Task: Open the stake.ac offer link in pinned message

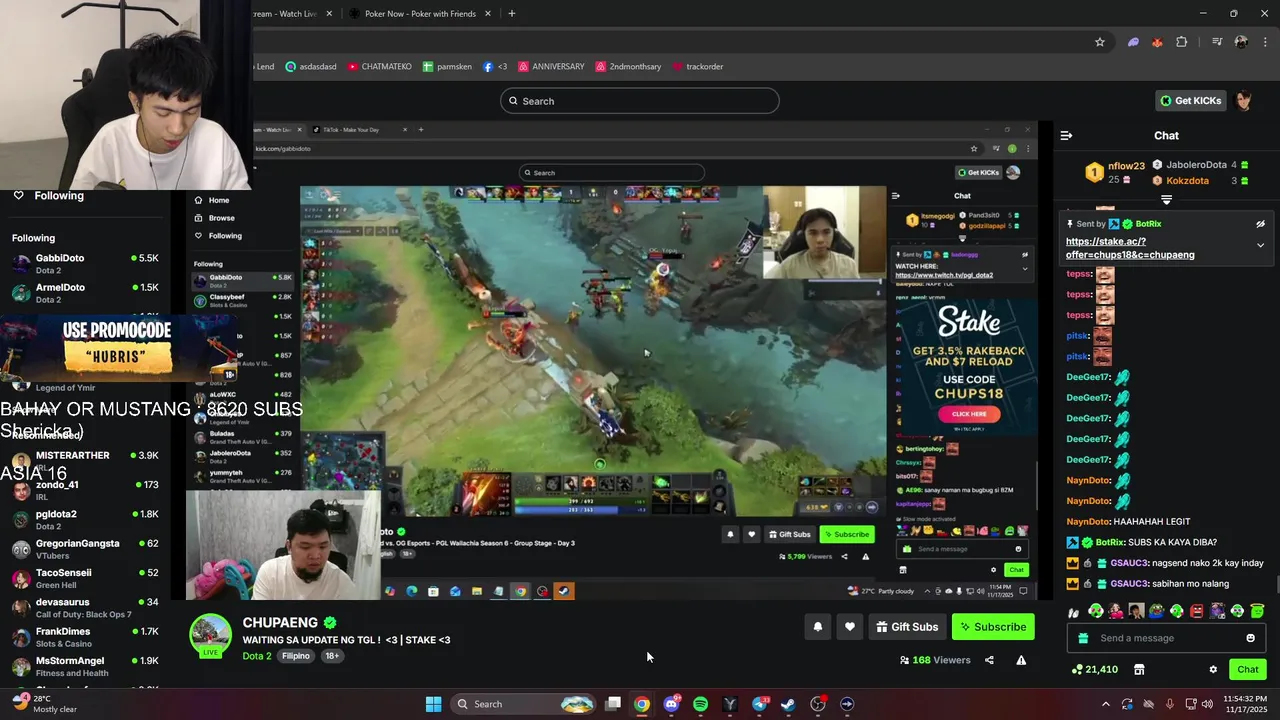Action: click(1130, 248)
